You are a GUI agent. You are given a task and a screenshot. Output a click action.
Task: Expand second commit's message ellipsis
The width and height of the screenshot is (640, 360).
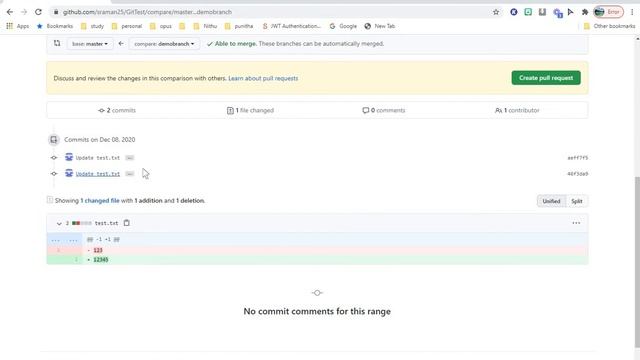tap(129, 174)
